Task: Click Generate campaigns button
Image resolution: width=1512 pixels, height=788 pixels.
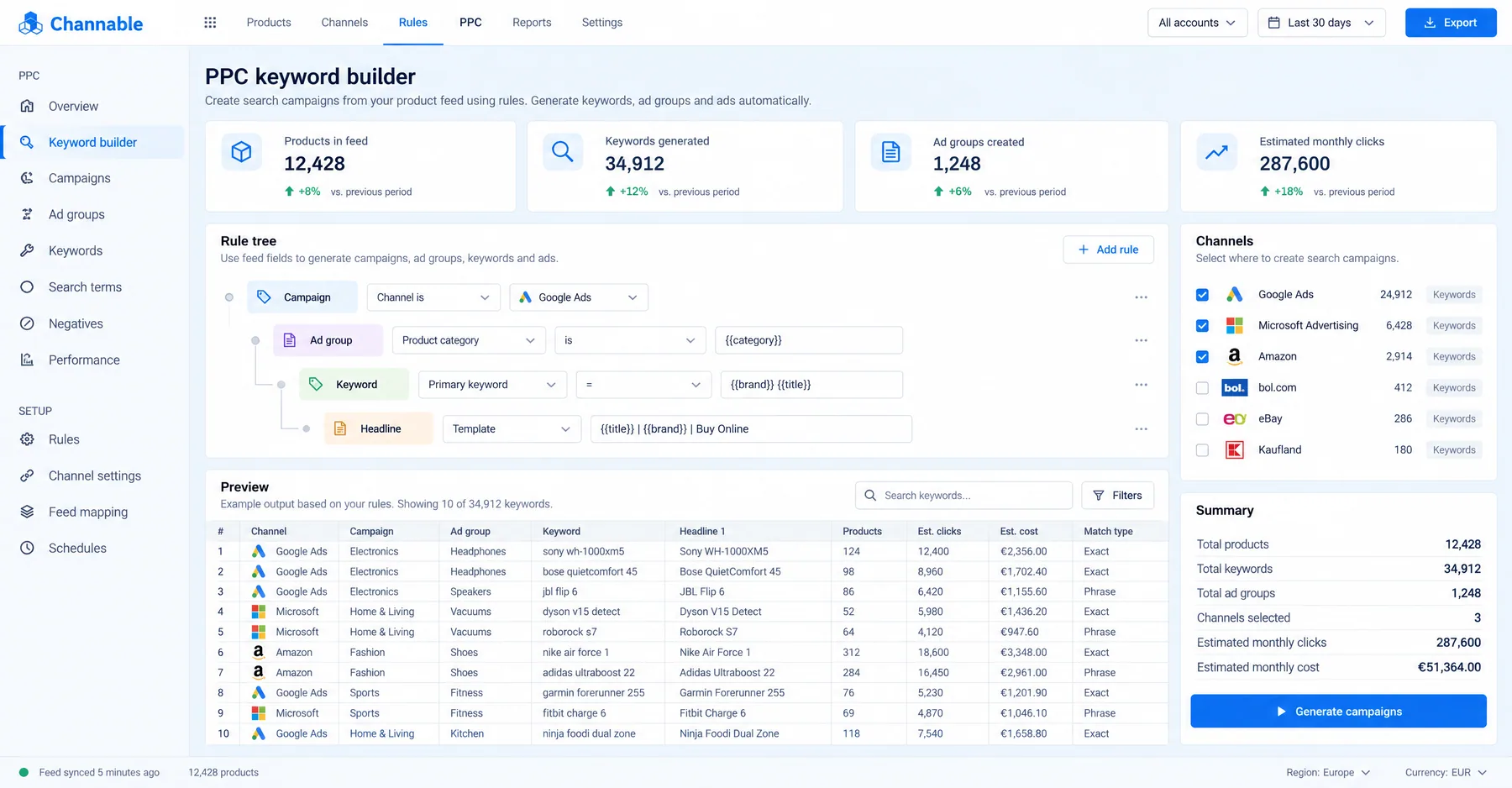Action: [x=1338, y=712]
